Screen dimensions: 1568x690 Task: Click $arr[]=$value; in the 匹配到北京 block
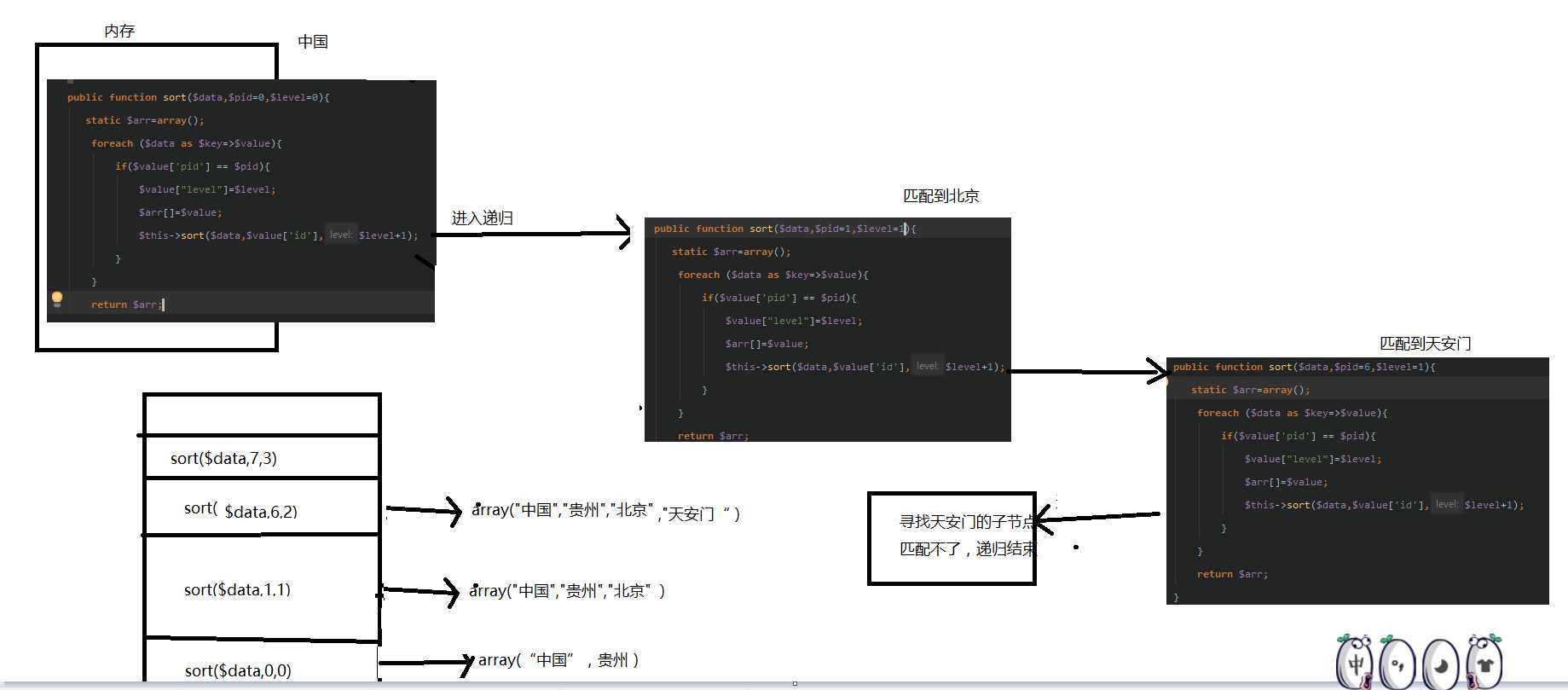click(x=767, y=344)
